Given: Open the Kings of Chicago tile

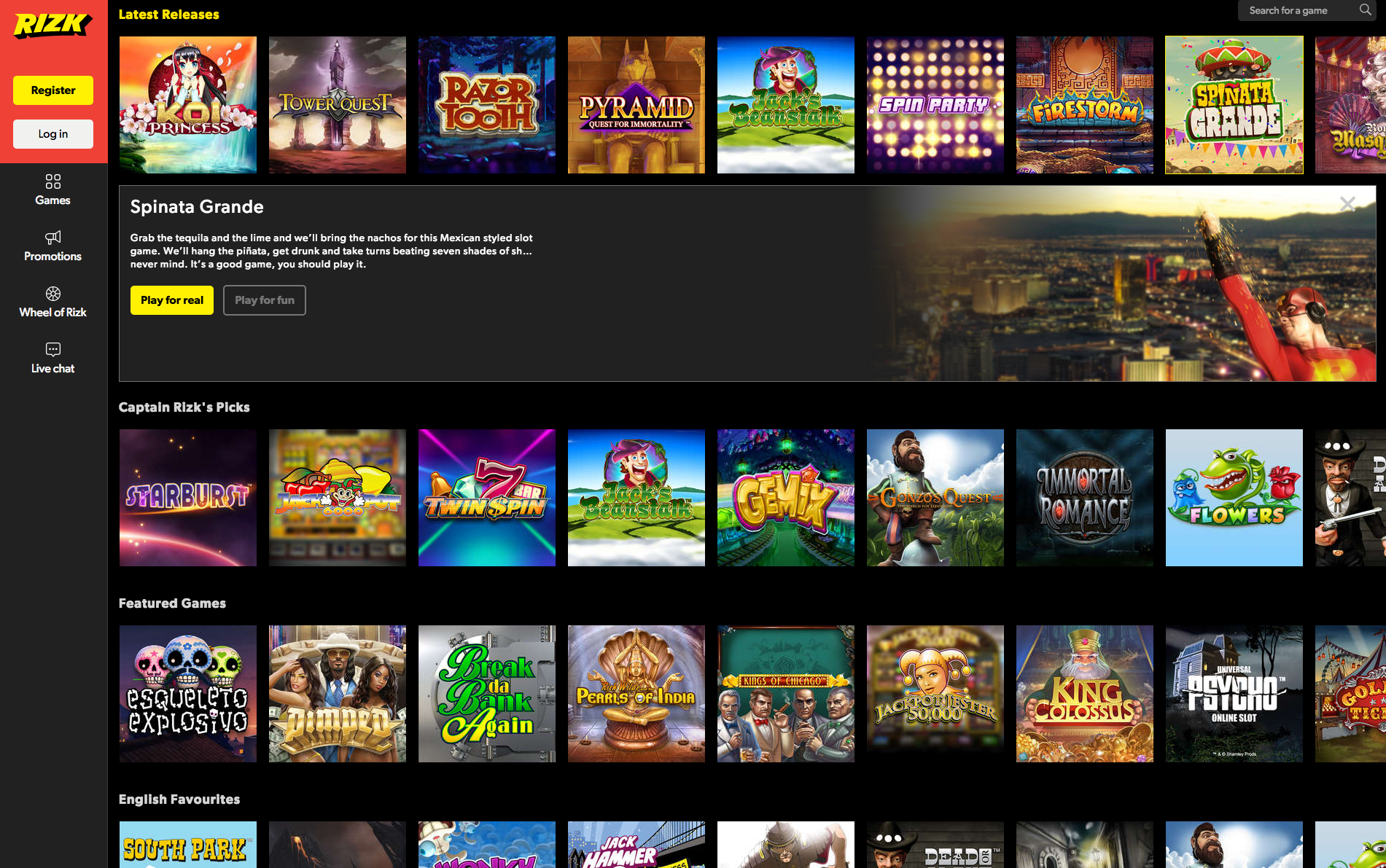Looking at the screenshot, I should (x=786, y=694).
